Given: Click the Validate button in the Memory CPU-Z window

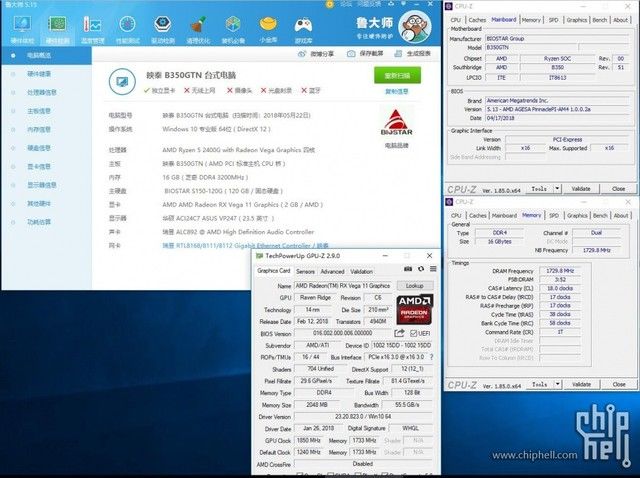Looking at the screenshot, I should [581, 384].
